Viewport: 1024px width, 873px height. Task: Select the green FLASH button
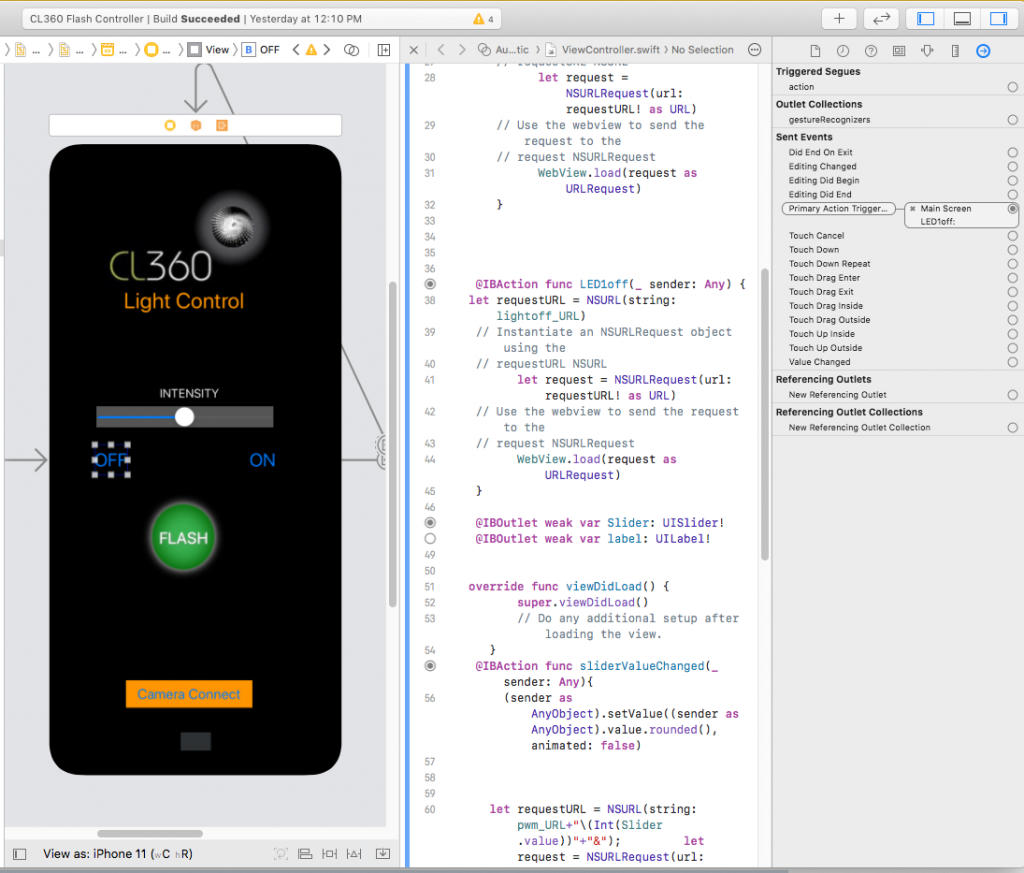(x=184, y=537)
